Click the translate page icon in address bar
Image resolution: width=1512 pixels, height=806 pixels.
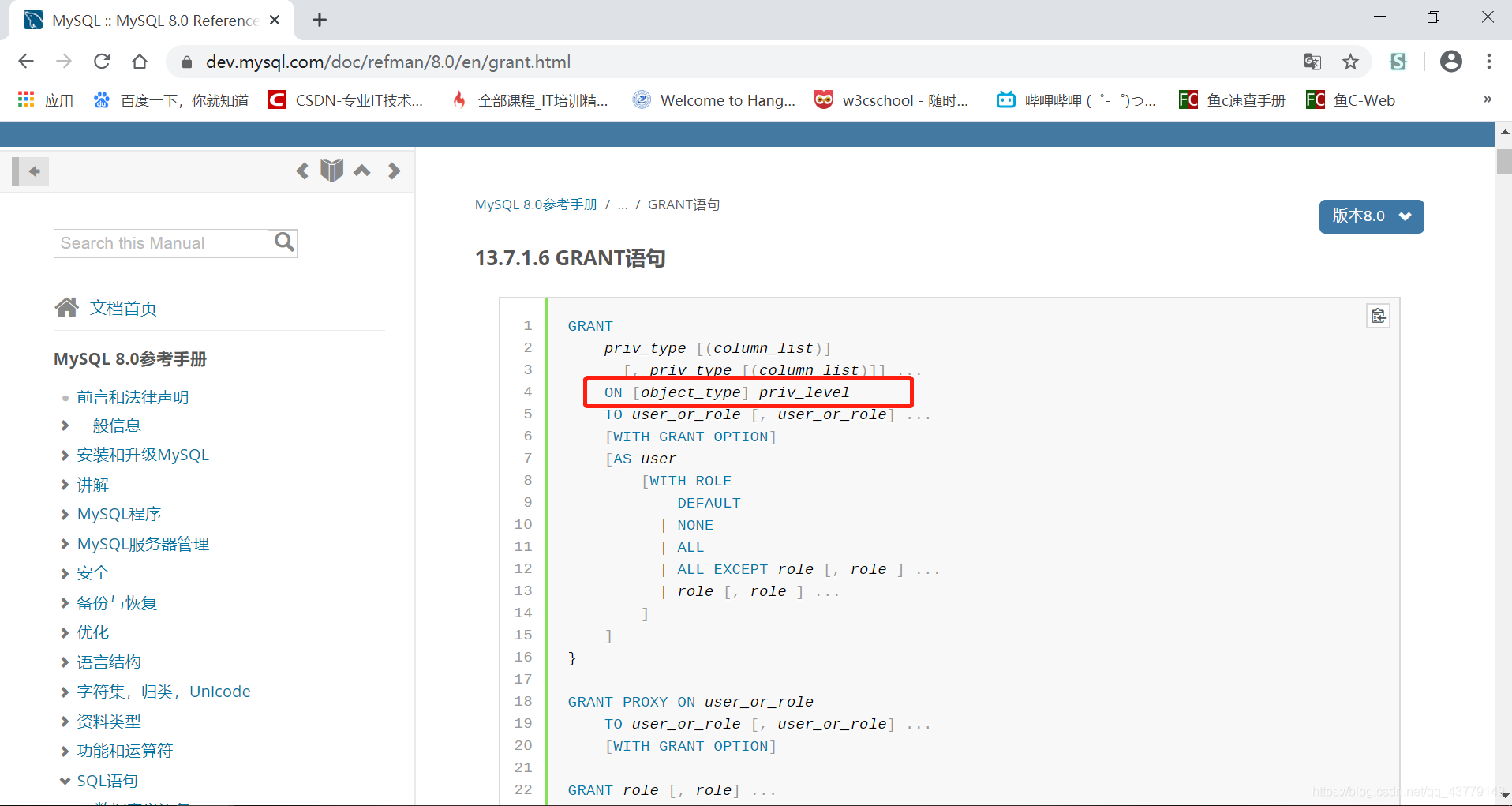[1312, 62]
